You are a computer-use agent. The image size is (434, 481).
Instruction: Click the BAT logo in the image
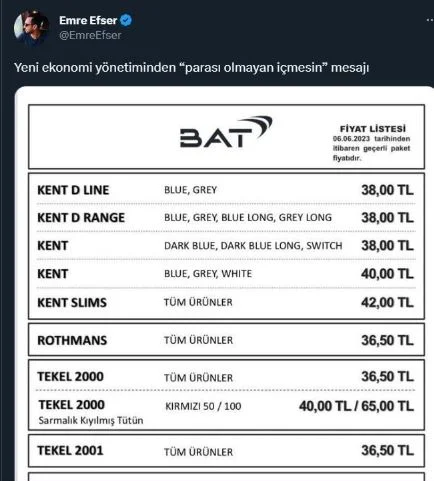coord(226,132)
